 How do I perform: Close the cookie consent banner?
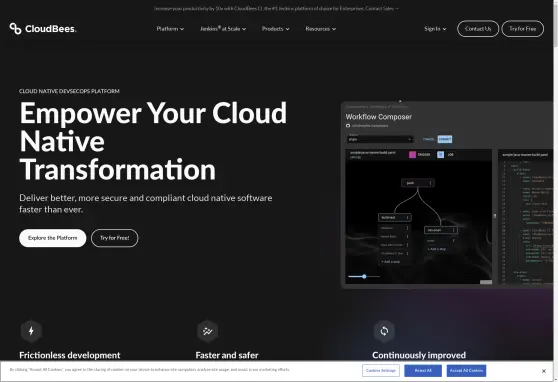click(544, 371)
